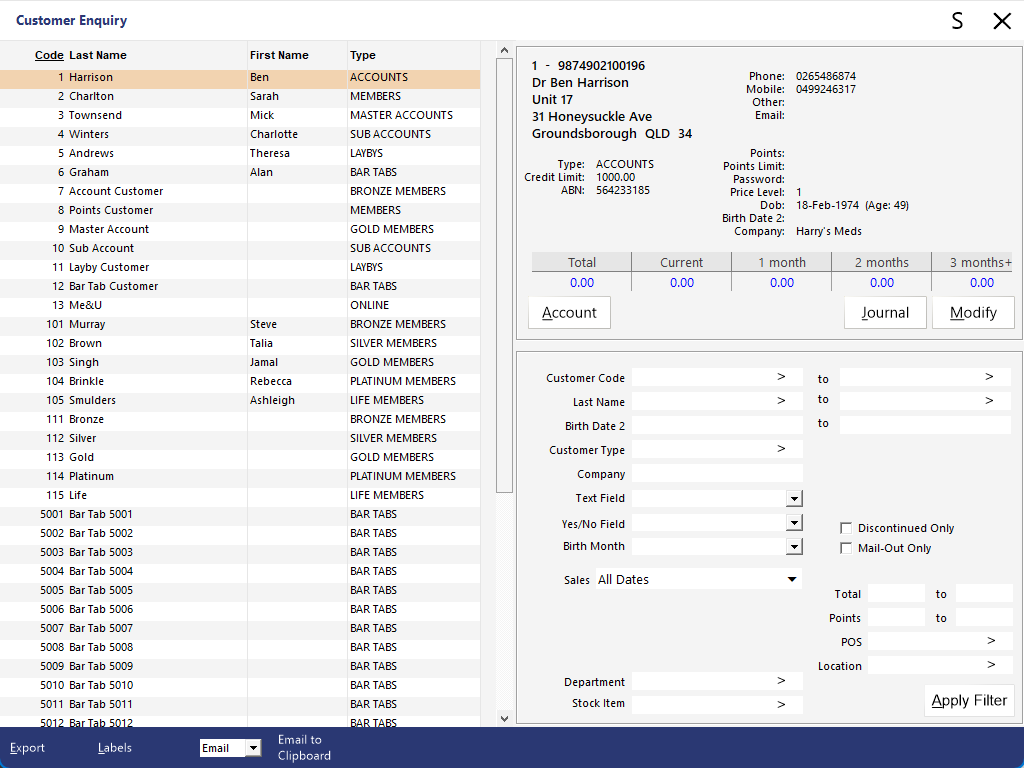Open the Sales All Dates dropdown
The image size is (1024, 768).
pyautogui.click(x=792, y=579)
